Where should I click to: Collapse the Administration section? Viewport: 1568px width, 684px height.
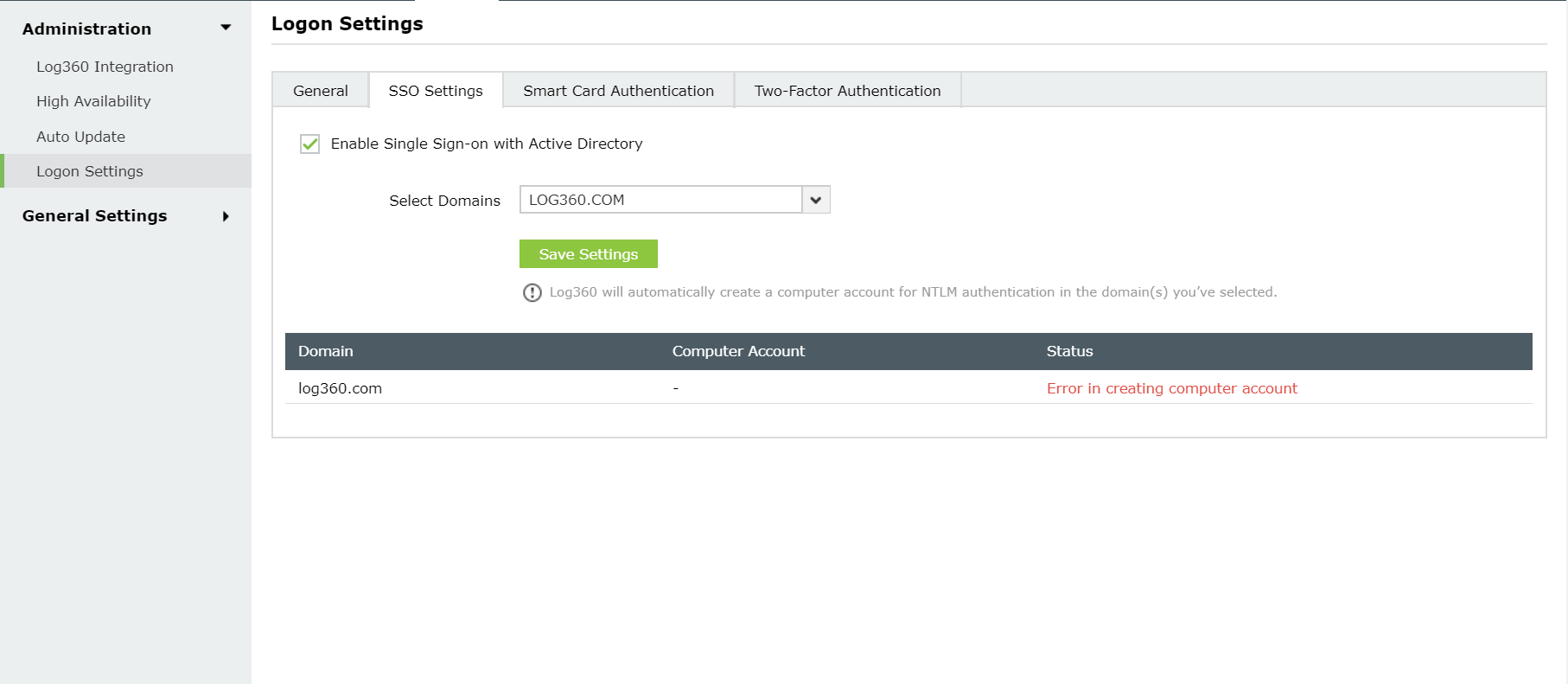(226, 28)
